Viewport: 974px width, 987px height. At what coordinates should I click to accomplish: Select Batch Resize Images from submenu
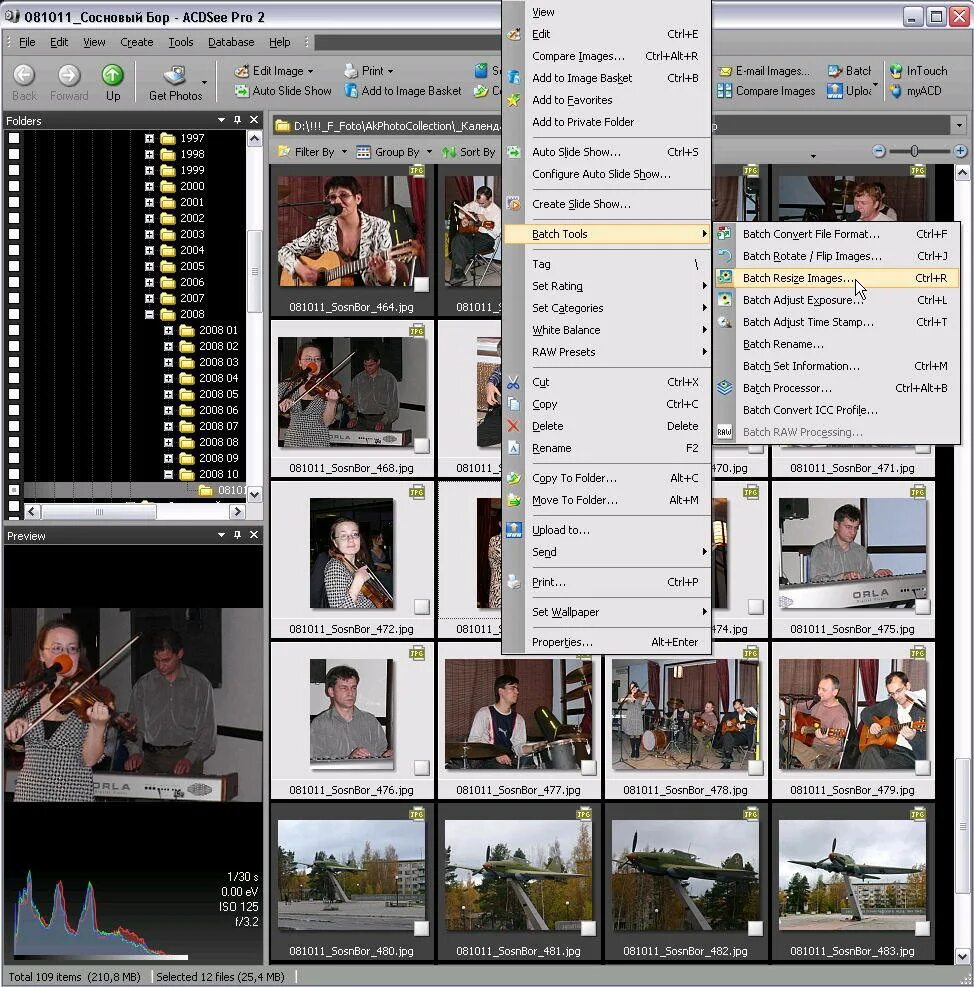[836, 278]
